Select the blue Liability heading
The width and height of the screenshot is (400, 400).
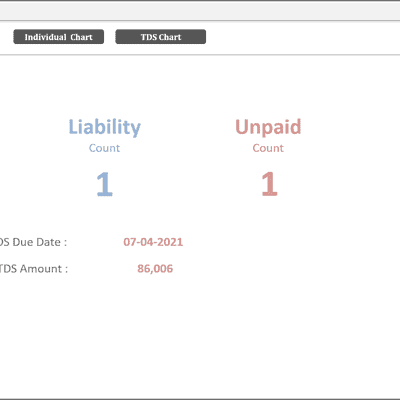[105, 127]
